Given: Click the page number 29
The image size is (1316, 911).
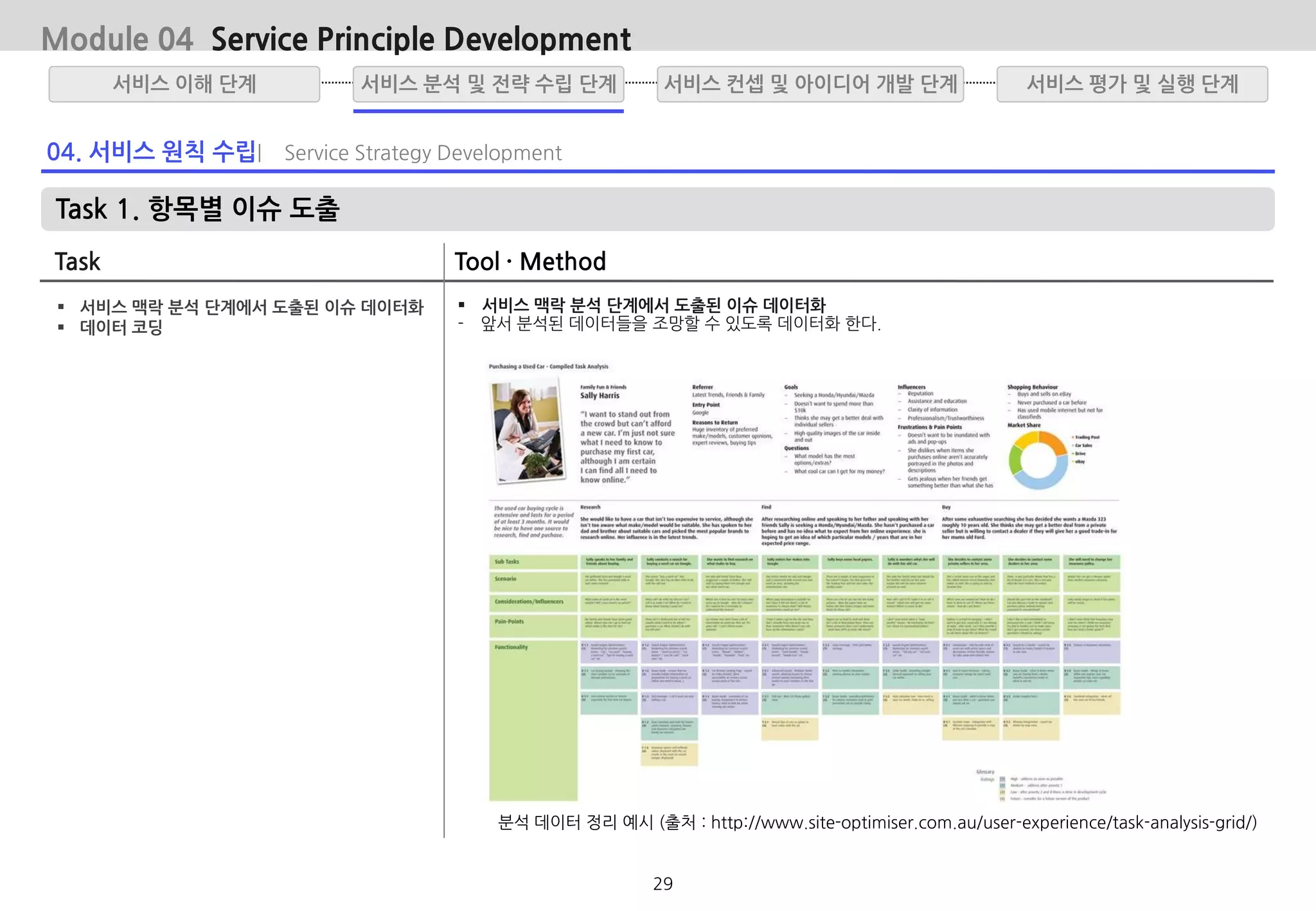Looking at the screenshot, I should pos(662,884).
